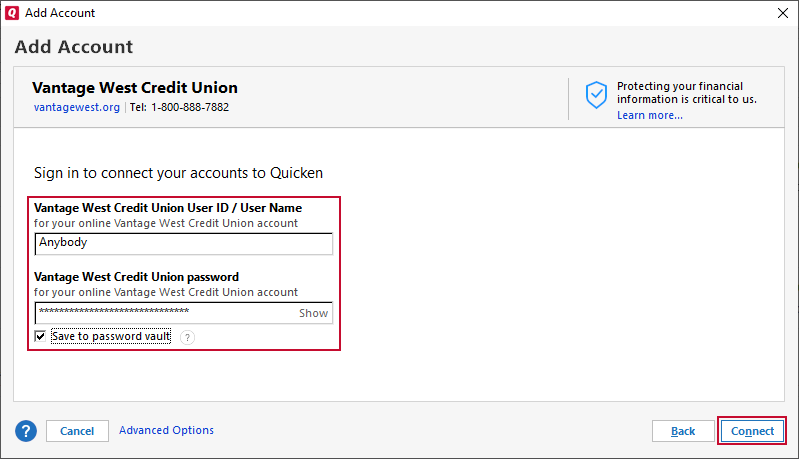Visit the vantagewest.org link
The width and height of the screenshot is (799, 459).
[x=76, y=107]
